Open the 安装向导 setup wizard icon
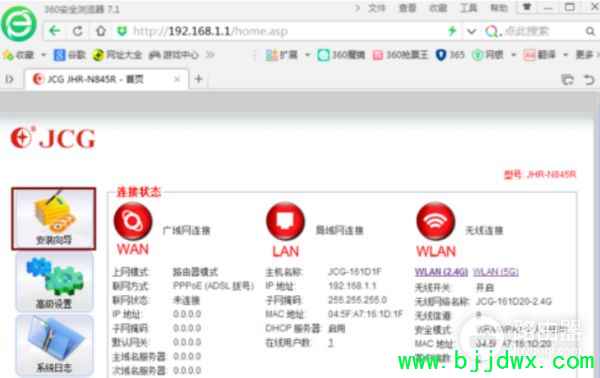 54,219
